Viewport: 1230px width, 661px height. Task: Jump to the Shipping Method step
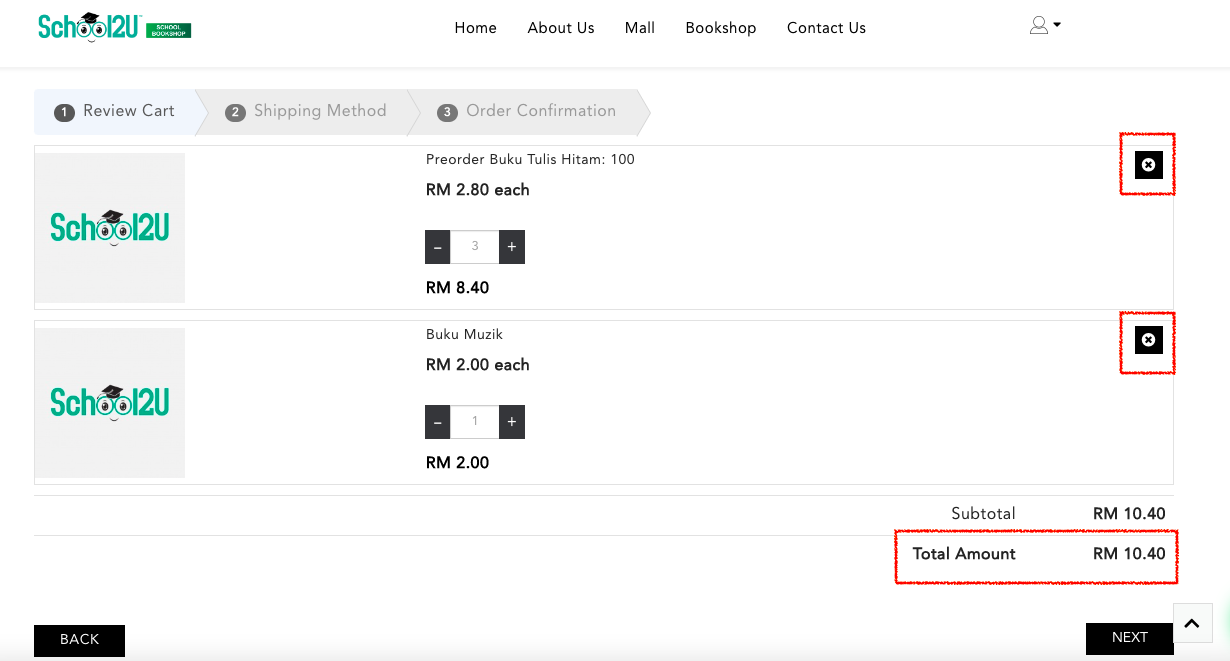(x=306, y=112)
